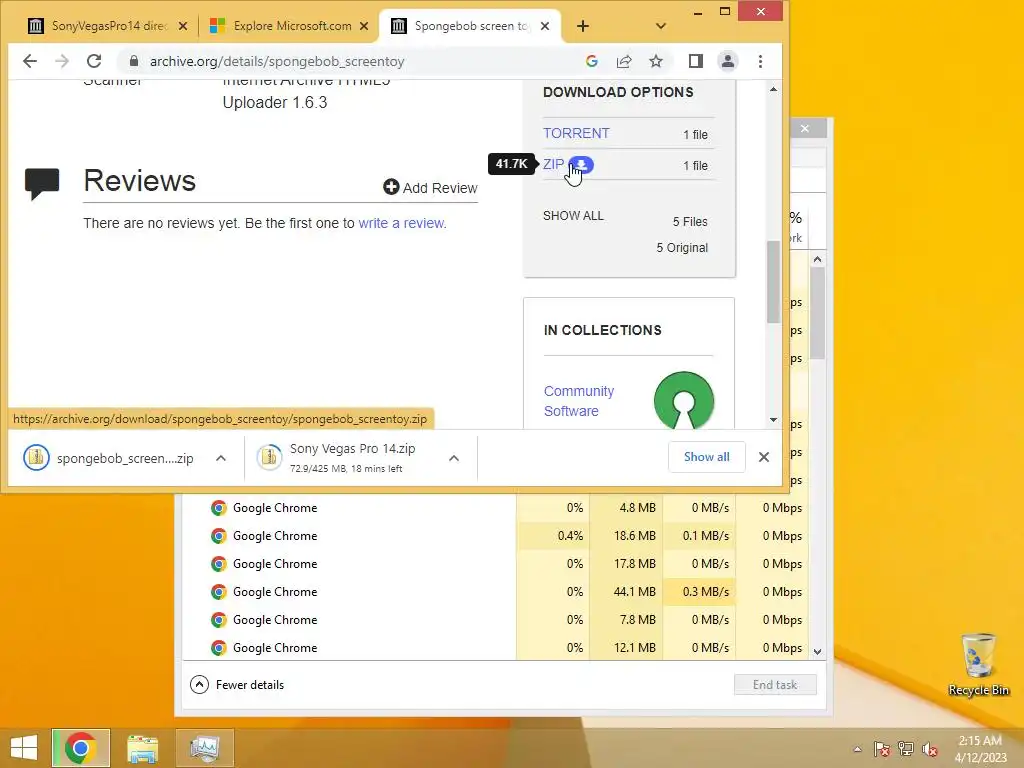
Task: Select Google Chrome row with 7.8 MB
Action: tap(495, 620)
